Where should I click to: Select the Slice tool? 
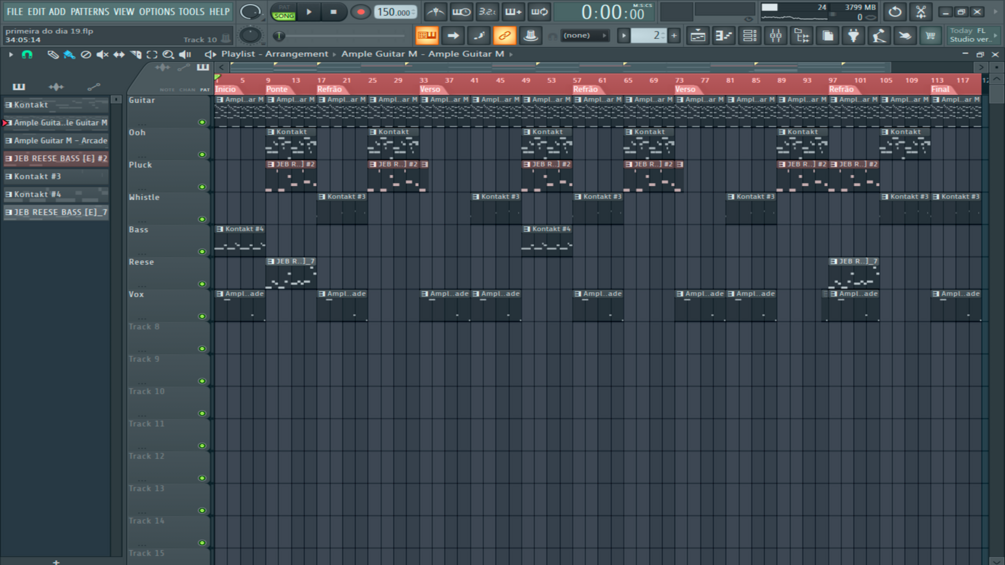pyautogui.click(x=135, y=54)
